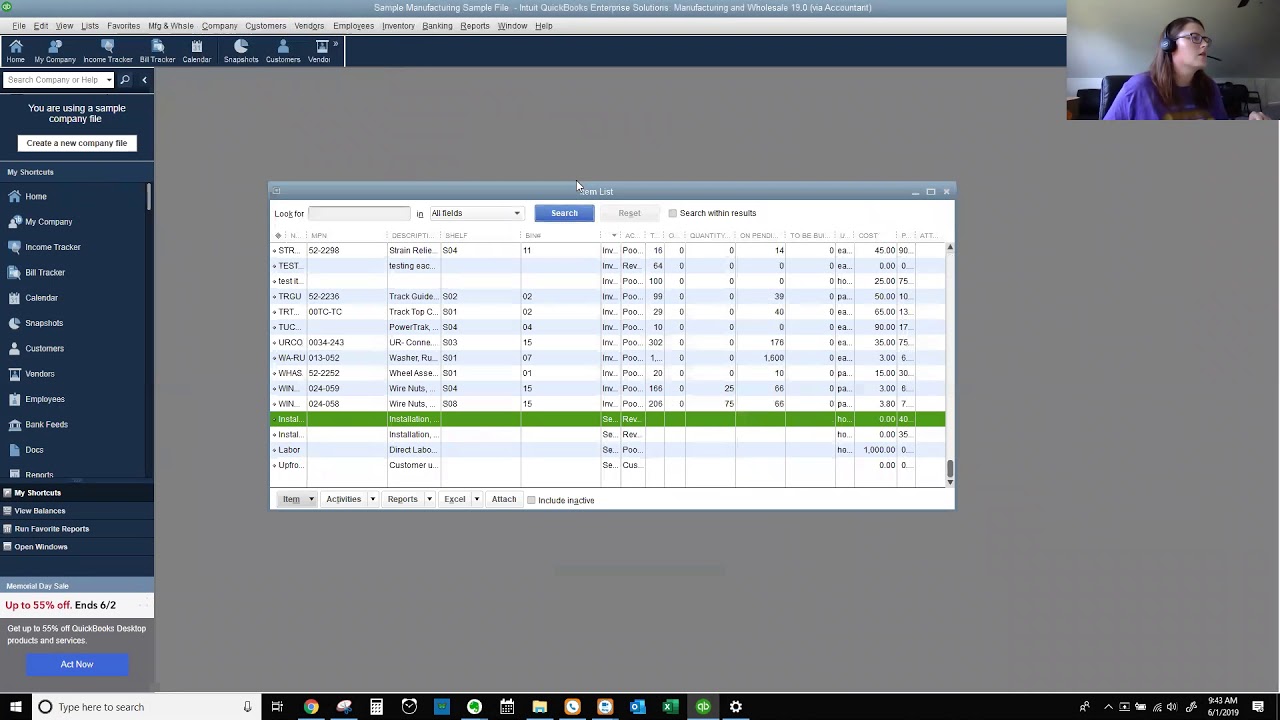
Task: Open the search box dropdown in sidebar
Action: 108,80
